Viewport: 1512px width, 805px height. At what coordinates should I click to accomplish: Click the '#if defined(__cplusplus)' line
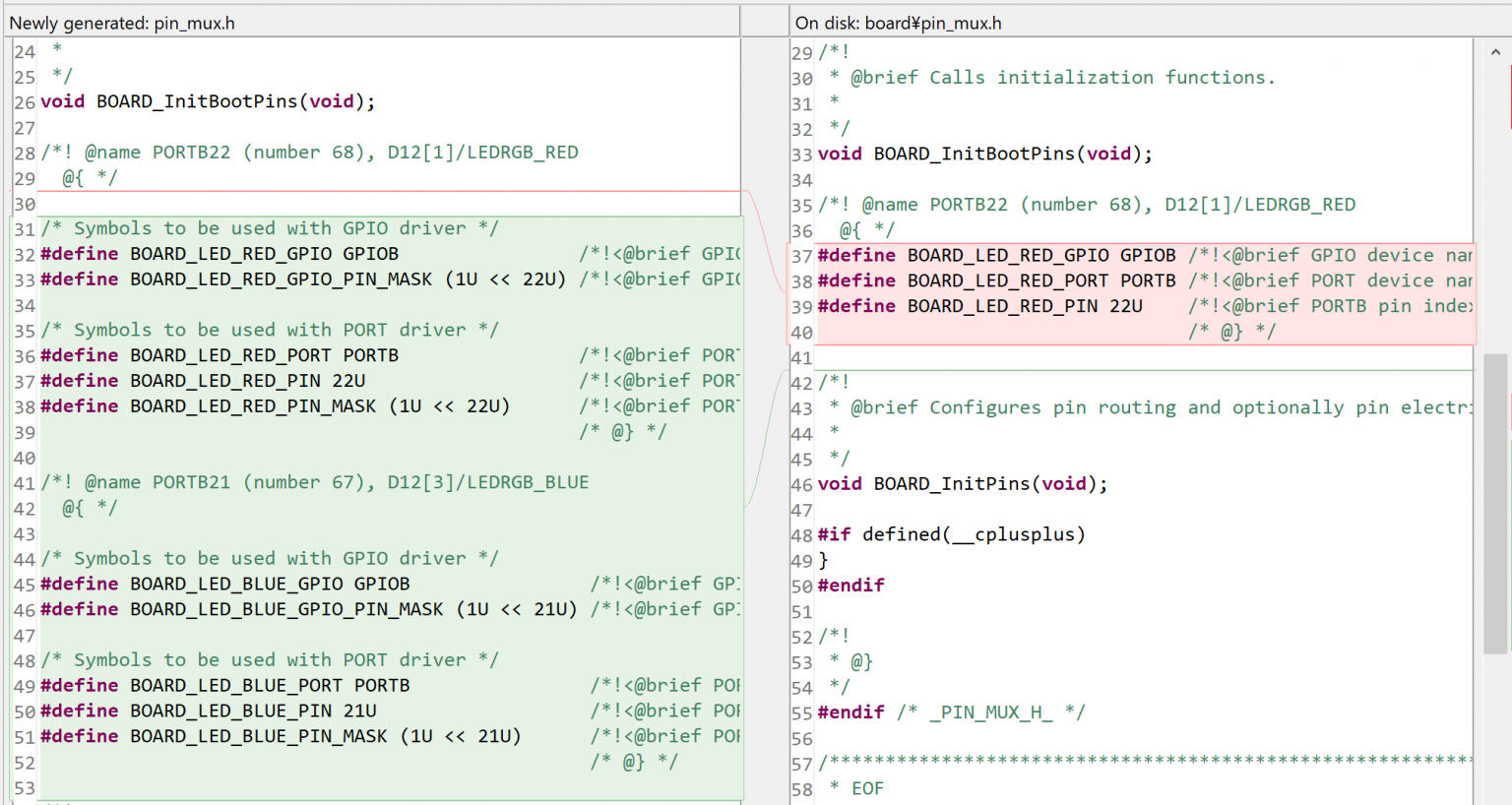click(951, 534)
